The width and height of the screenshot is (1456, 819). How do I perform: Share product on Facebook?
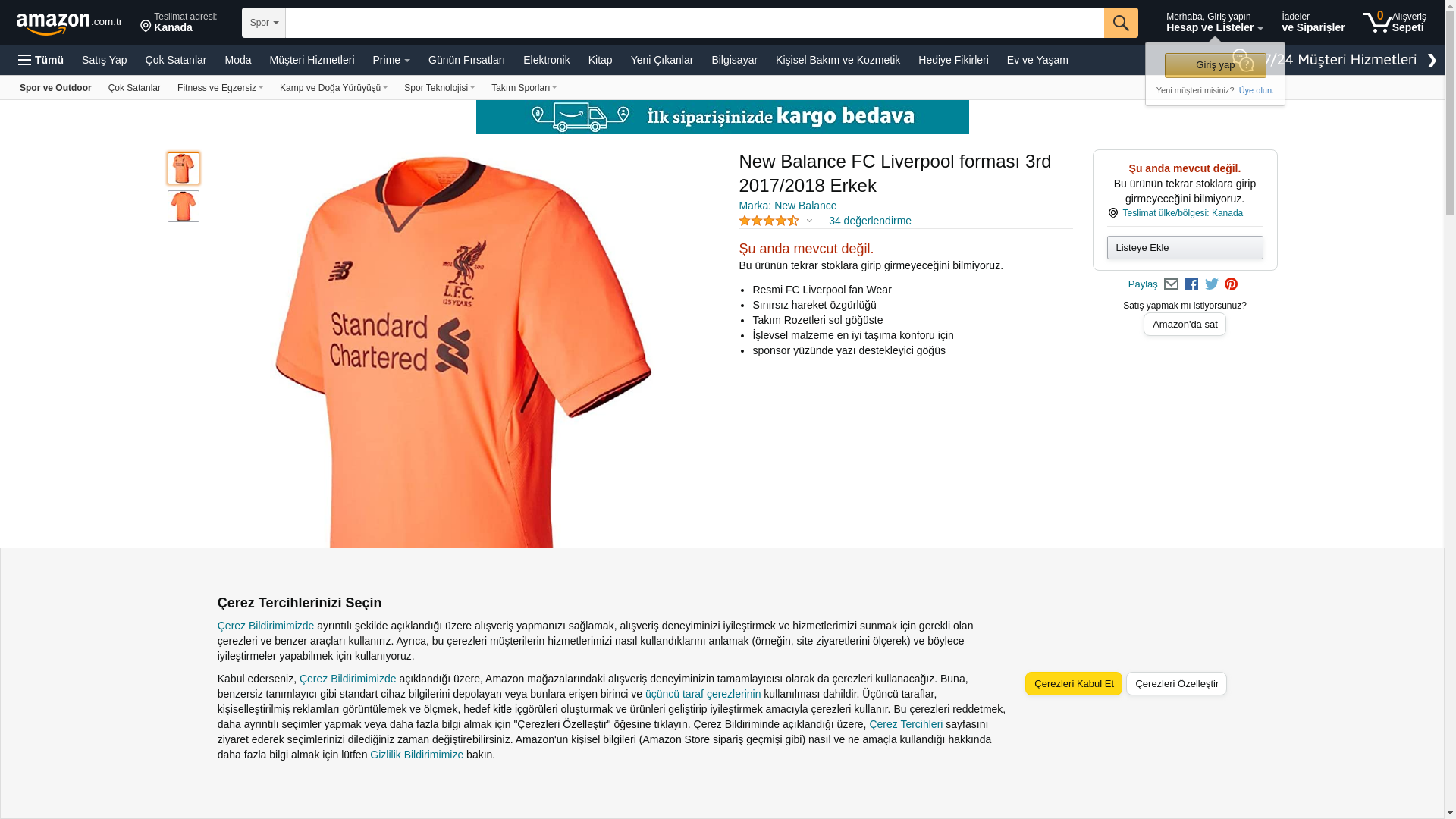1191,284
